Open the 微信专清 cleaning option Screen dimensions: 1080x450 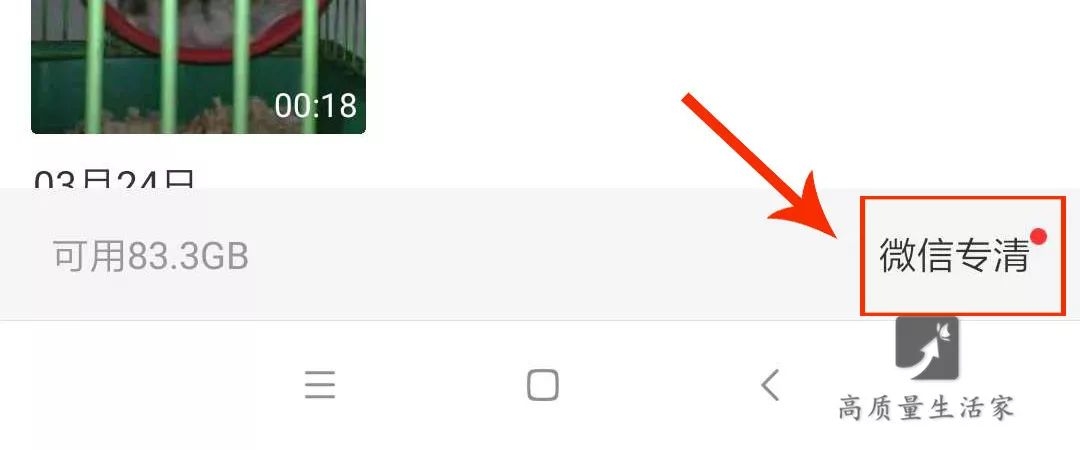pyautogui.click(x=954, y=256)
